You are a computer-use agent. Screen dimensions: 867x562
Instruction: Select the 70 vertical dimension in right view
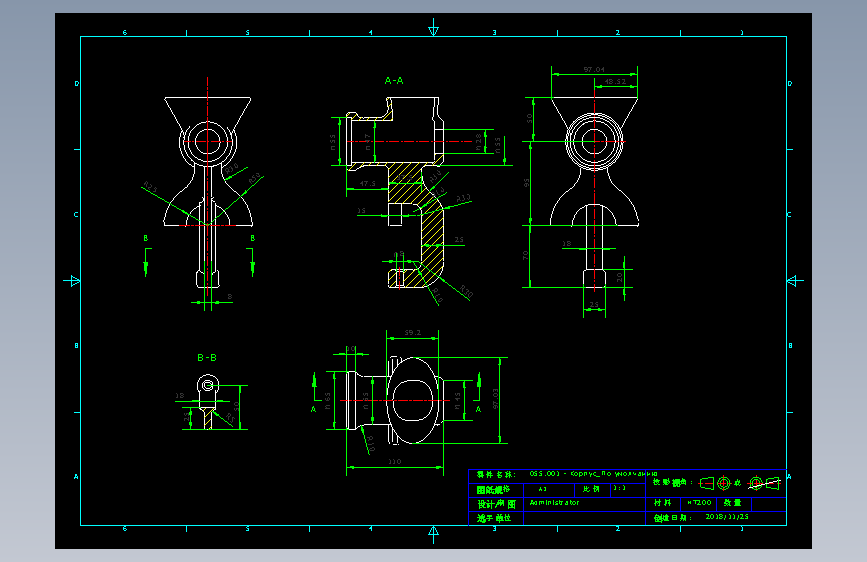coord(525,255)
